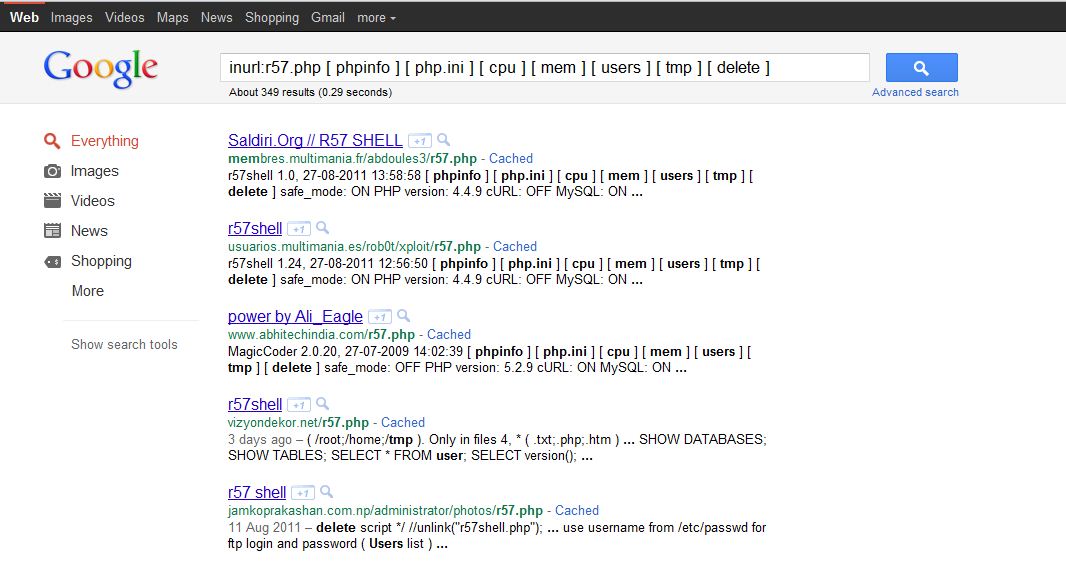The image size is (1066, 564).
Task: Click the Google logo
Action: tap(101, 69)
